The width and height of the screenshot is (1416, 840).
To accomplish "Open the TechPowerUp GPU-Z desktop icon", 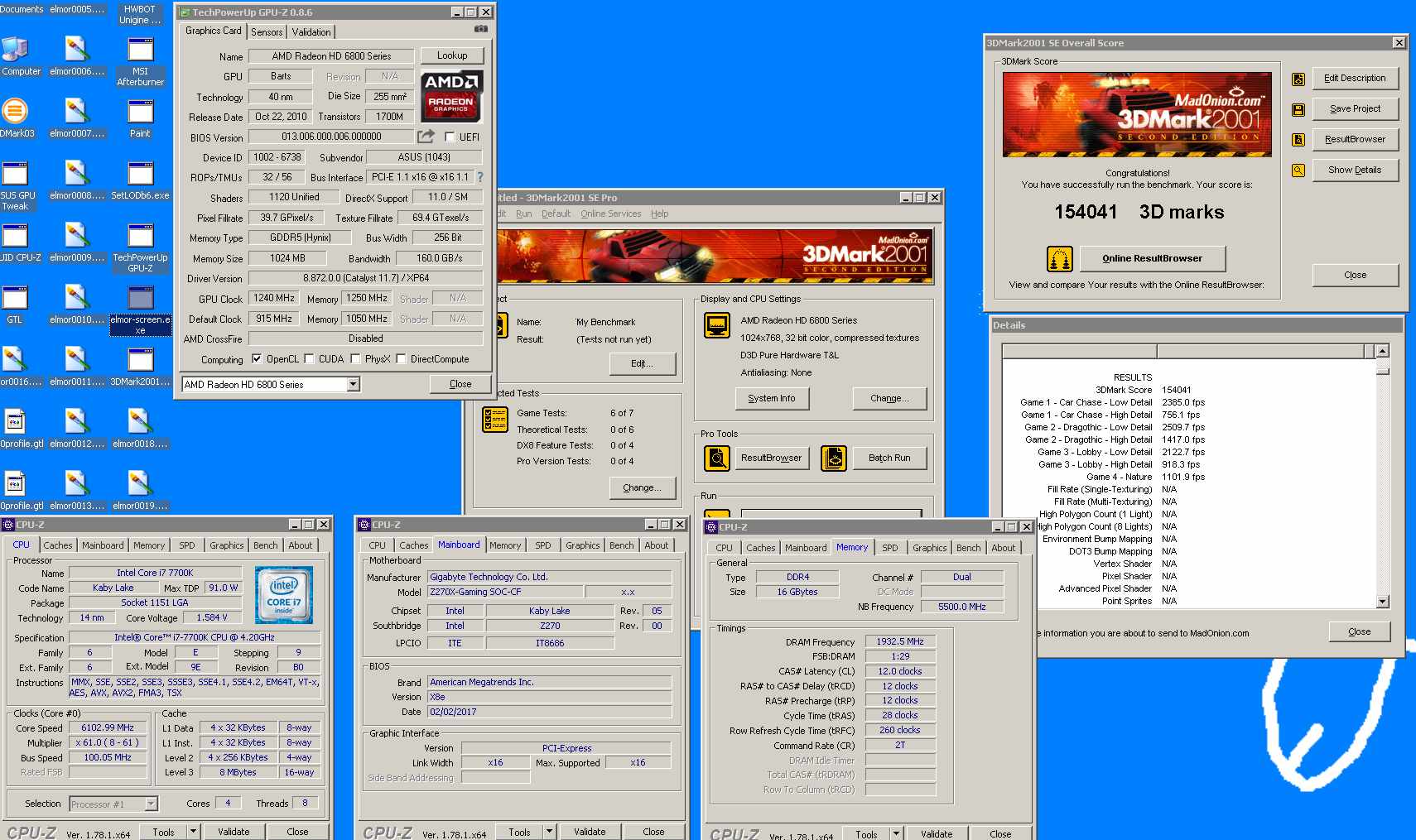I will tap(140, 247).
